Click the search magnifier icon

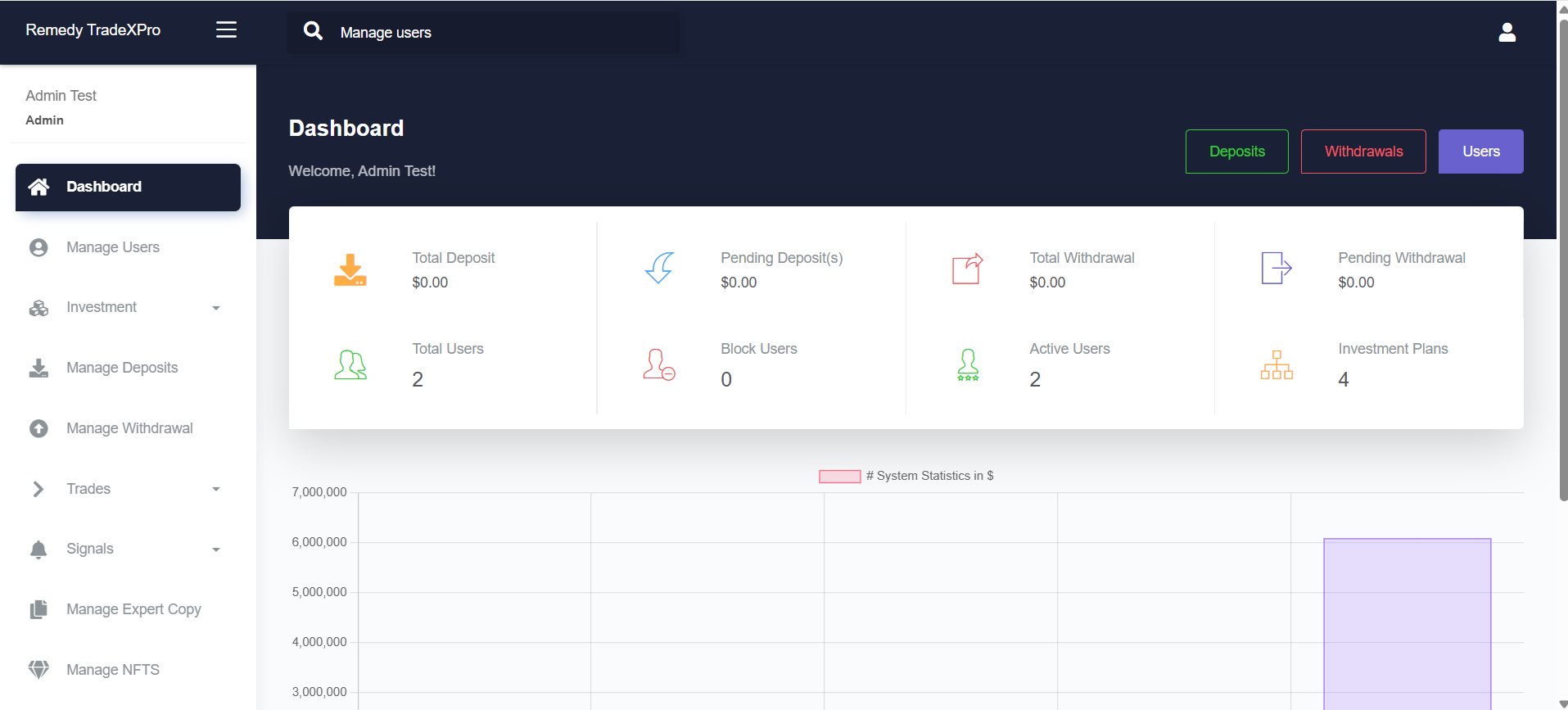[x=313, y=31]
